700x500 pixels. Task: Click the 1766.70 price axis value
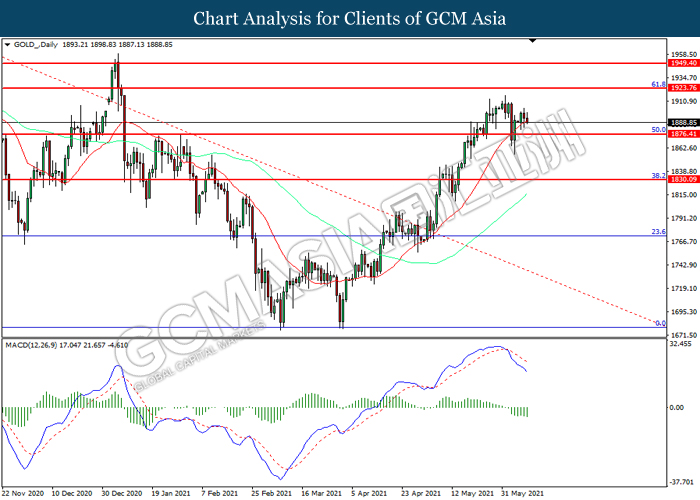[x=683, y=242]
